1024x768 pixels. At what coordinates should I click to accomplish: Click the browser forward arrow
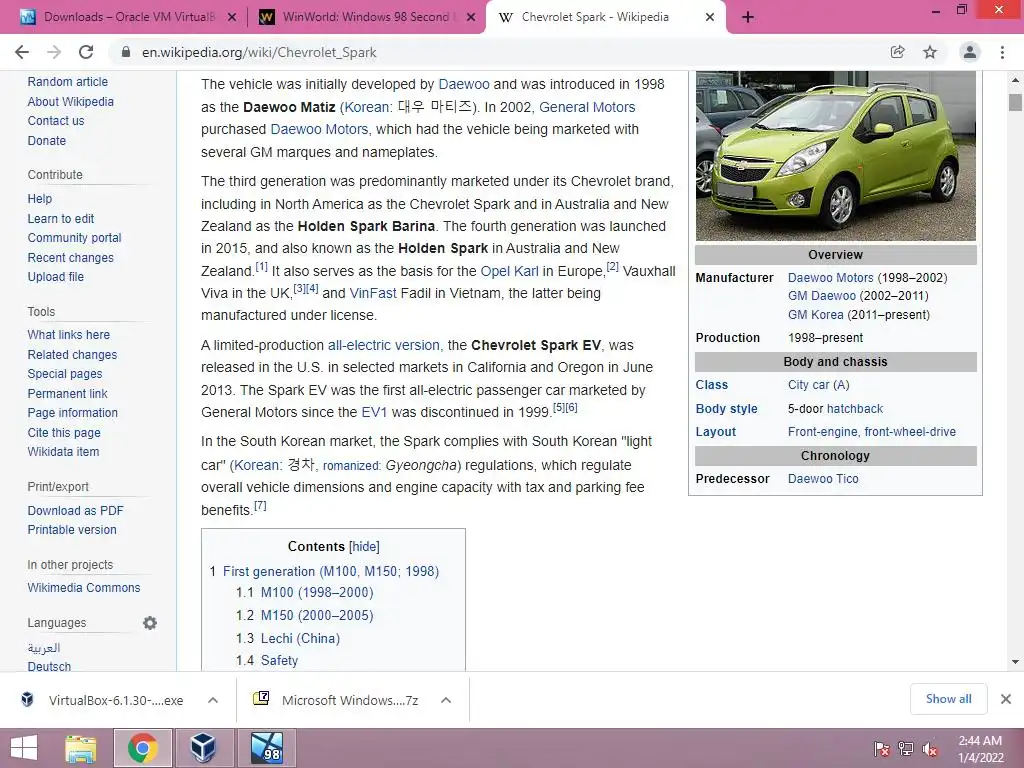[x=54, y=52]
